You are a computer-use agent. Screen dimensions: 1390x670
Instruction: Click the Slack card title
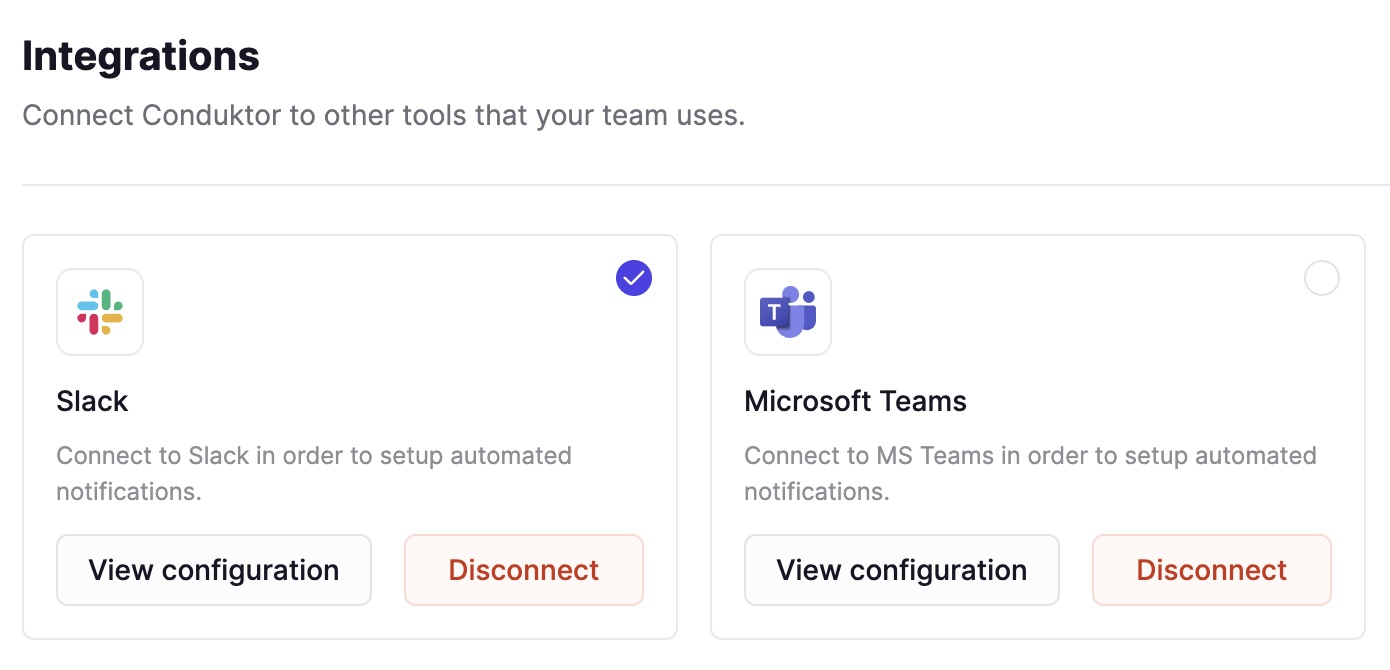click(x=93, y=401)
